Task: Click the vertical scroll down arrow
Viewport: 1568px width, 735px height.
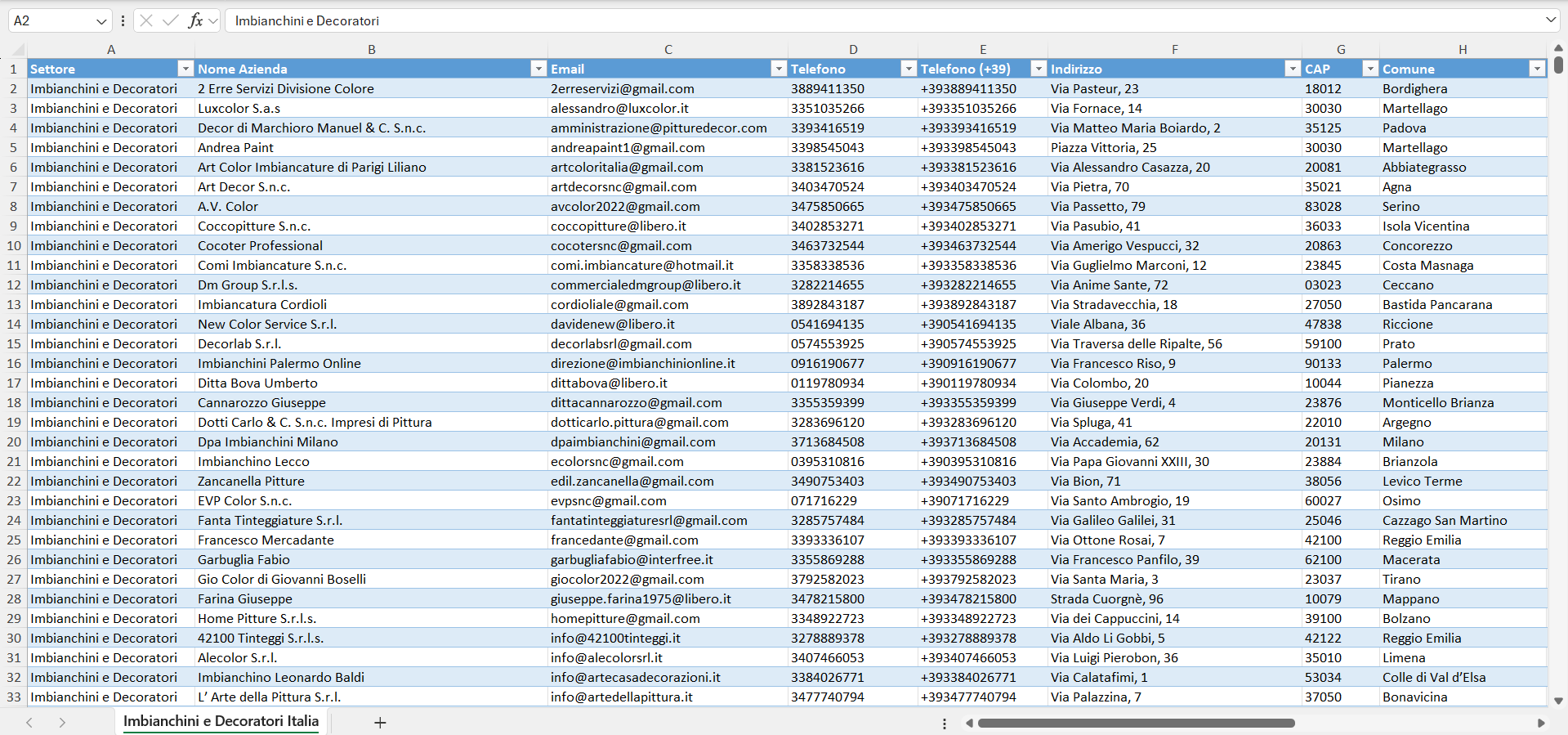Action: click(1558, 701)
